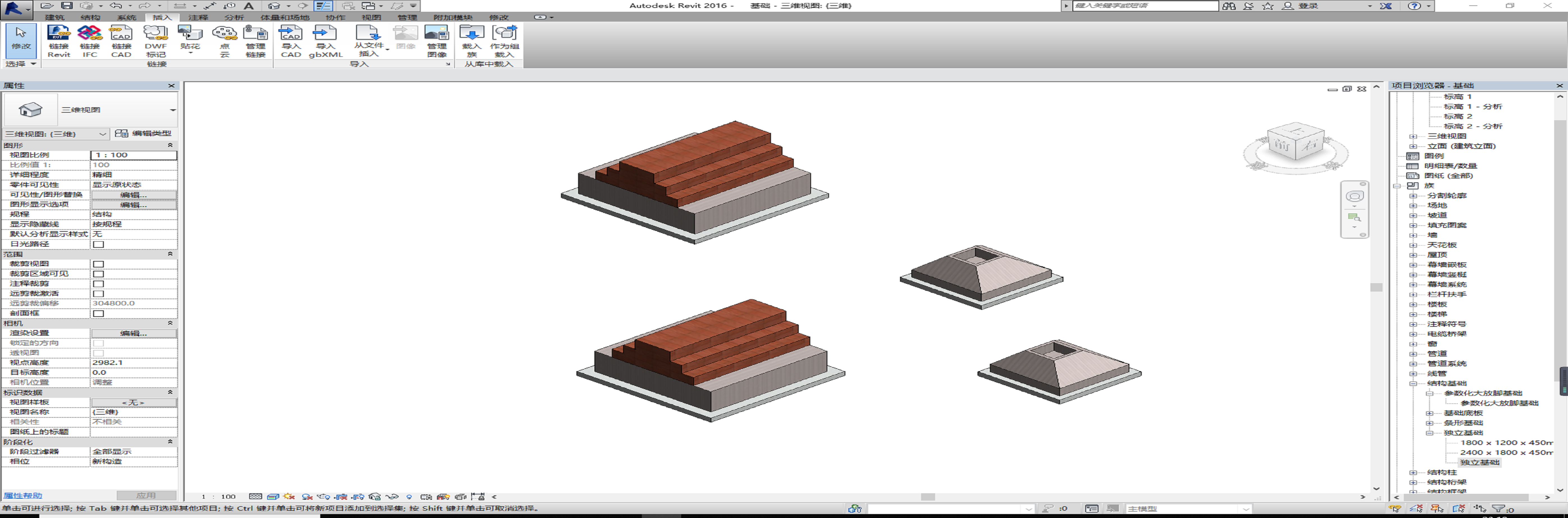Viewport: 1568px width, 518px height.
Task: Click the 视图比例 1 : 100 field
Action: click(134, 155)
